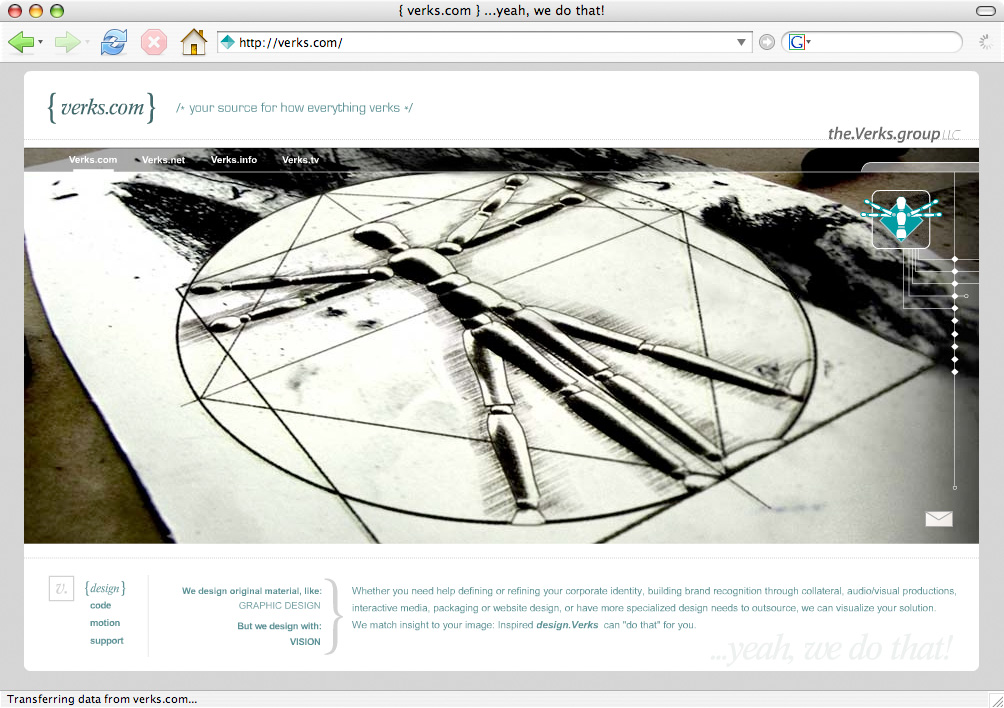The image size is (1004, 708).
Task: Click the teal mannequin diamond icon
Action: click(x=901, y=219)
